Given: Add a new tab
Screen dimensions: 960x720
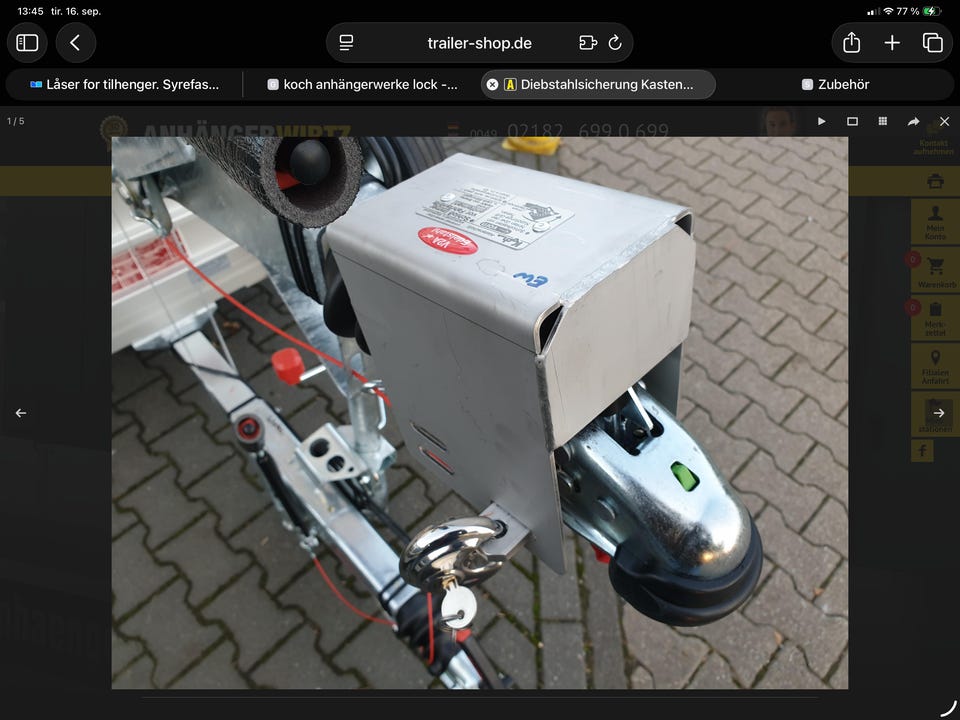Looking at the screenshot, I should tap(892, 42).
